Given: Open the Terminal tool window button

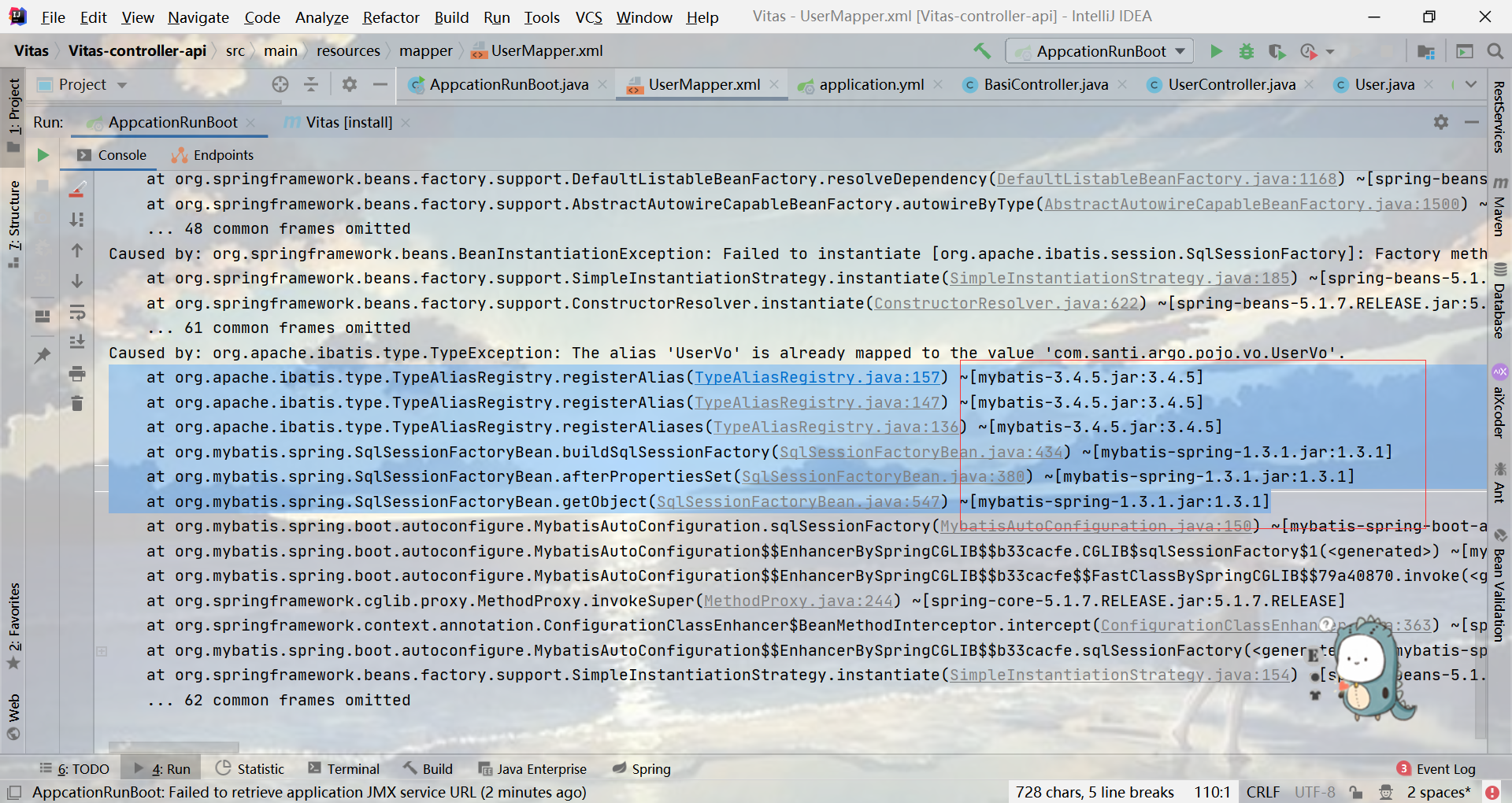Looking at the screenshot, I should [x=343, y=769].
